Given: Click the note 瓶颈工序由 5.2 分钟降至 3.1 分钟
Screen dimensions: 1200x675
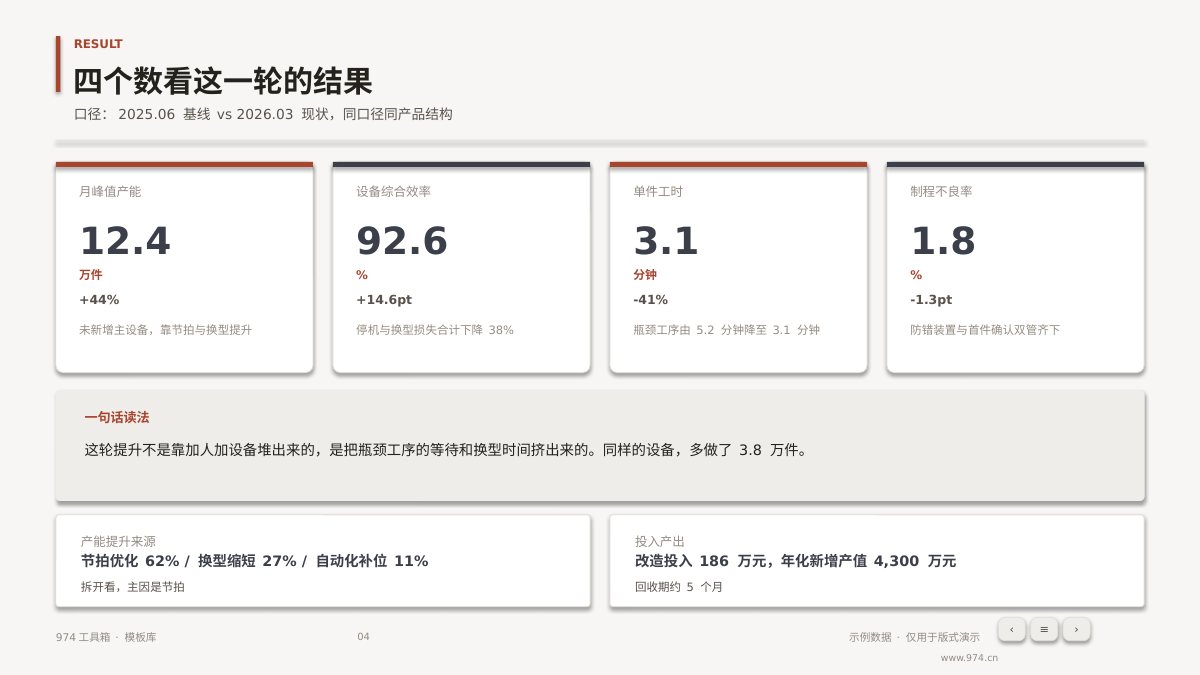Looking at the screenshot, I should click(x=726, y=329).
